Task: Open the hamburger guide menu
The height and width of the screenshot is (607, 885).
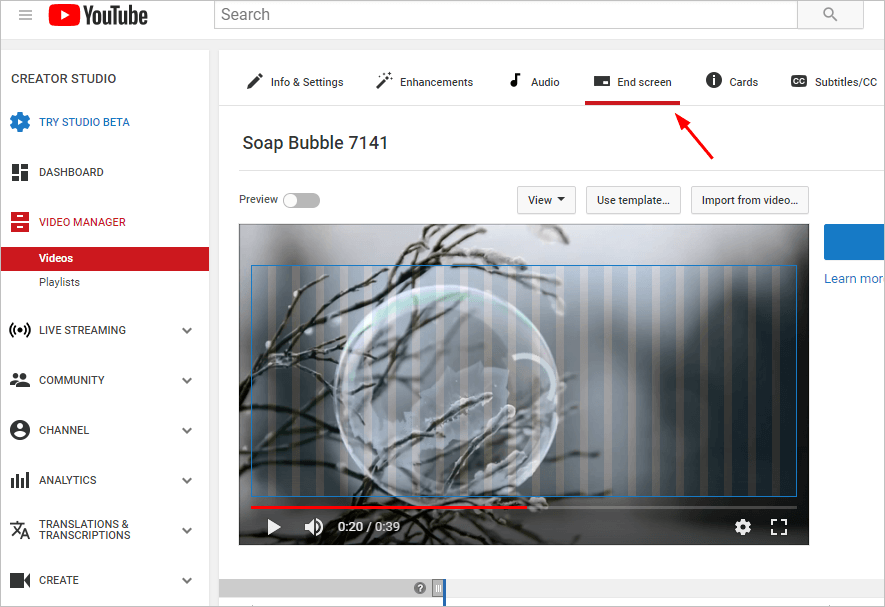Action: [x=25, y=15]
